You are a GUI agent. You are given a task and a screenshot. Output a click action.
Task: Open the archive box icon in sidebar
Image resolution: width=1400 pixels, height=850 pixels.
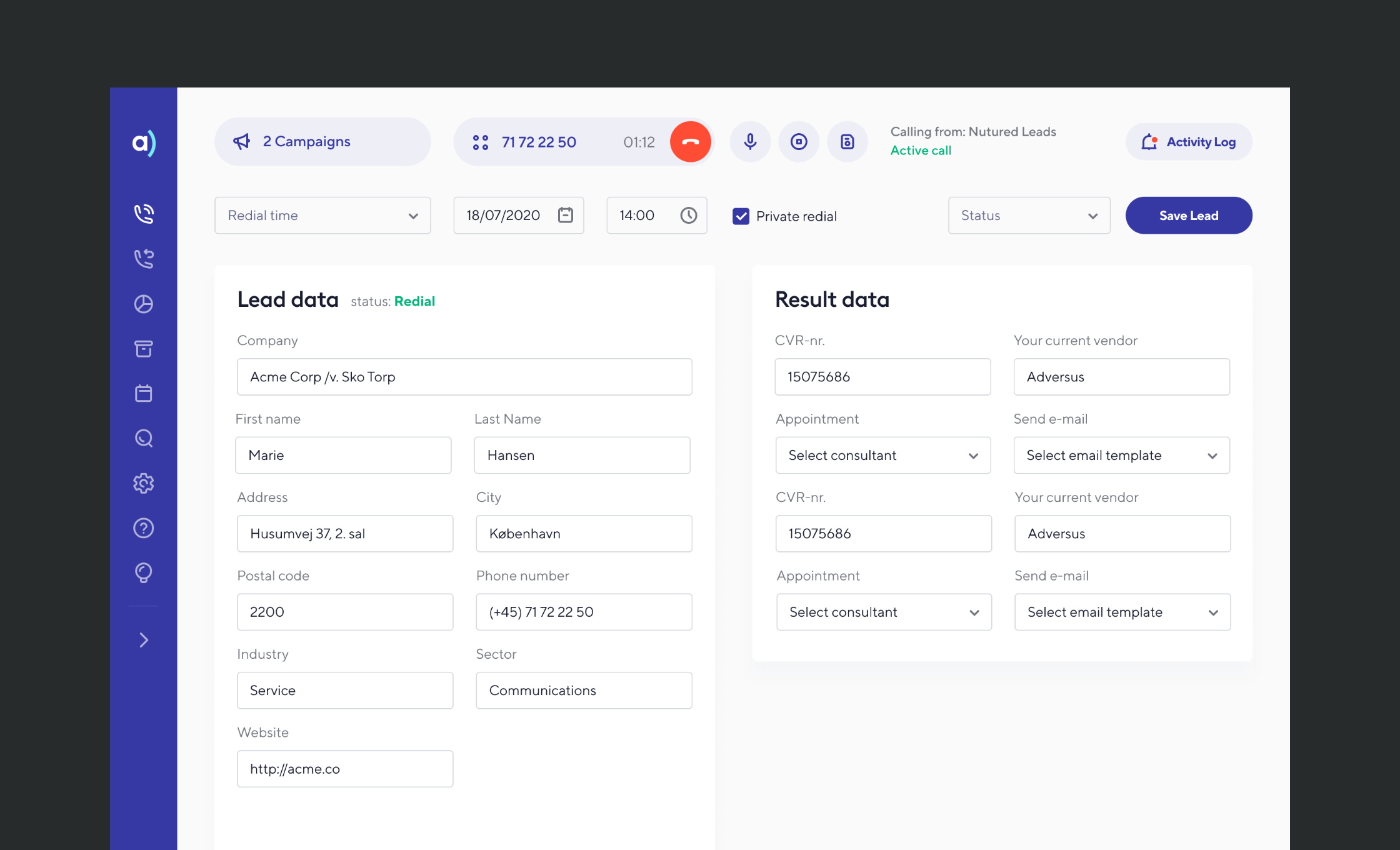point(144,349)
